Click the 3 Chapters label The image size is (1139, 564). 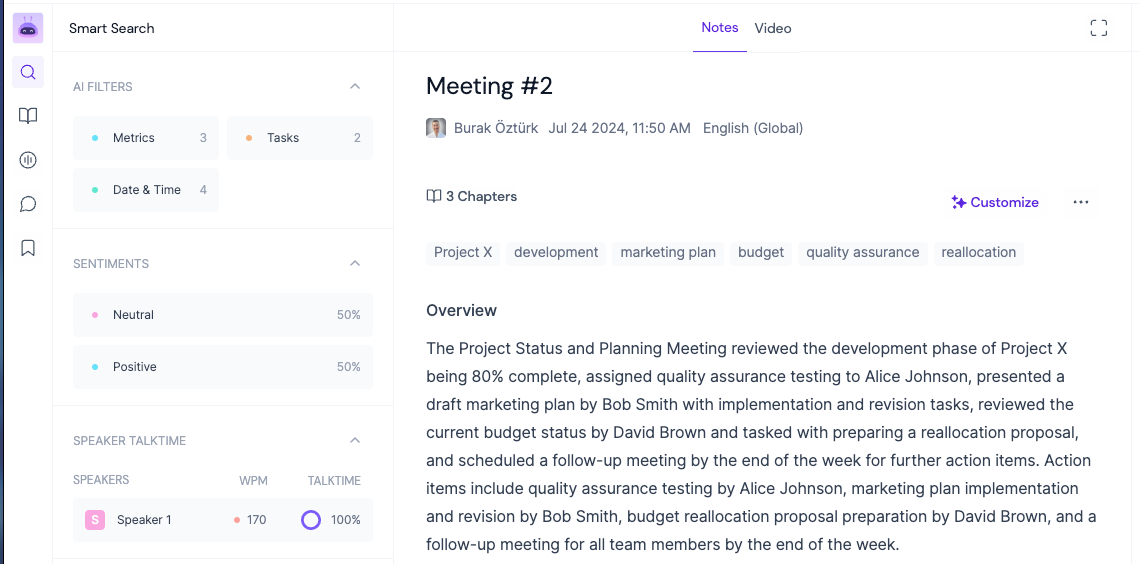pos(481,196)
